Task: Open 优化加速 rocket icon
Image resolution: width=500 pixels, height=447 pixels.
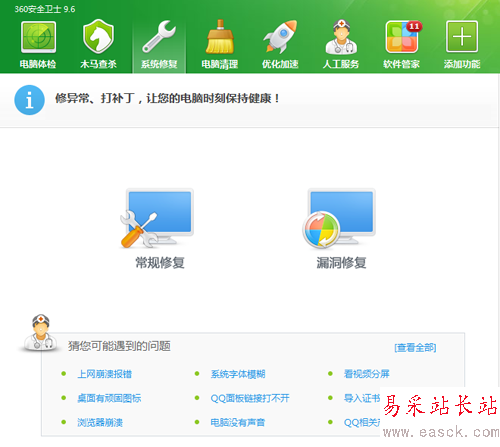Action: tap(280, 36)
